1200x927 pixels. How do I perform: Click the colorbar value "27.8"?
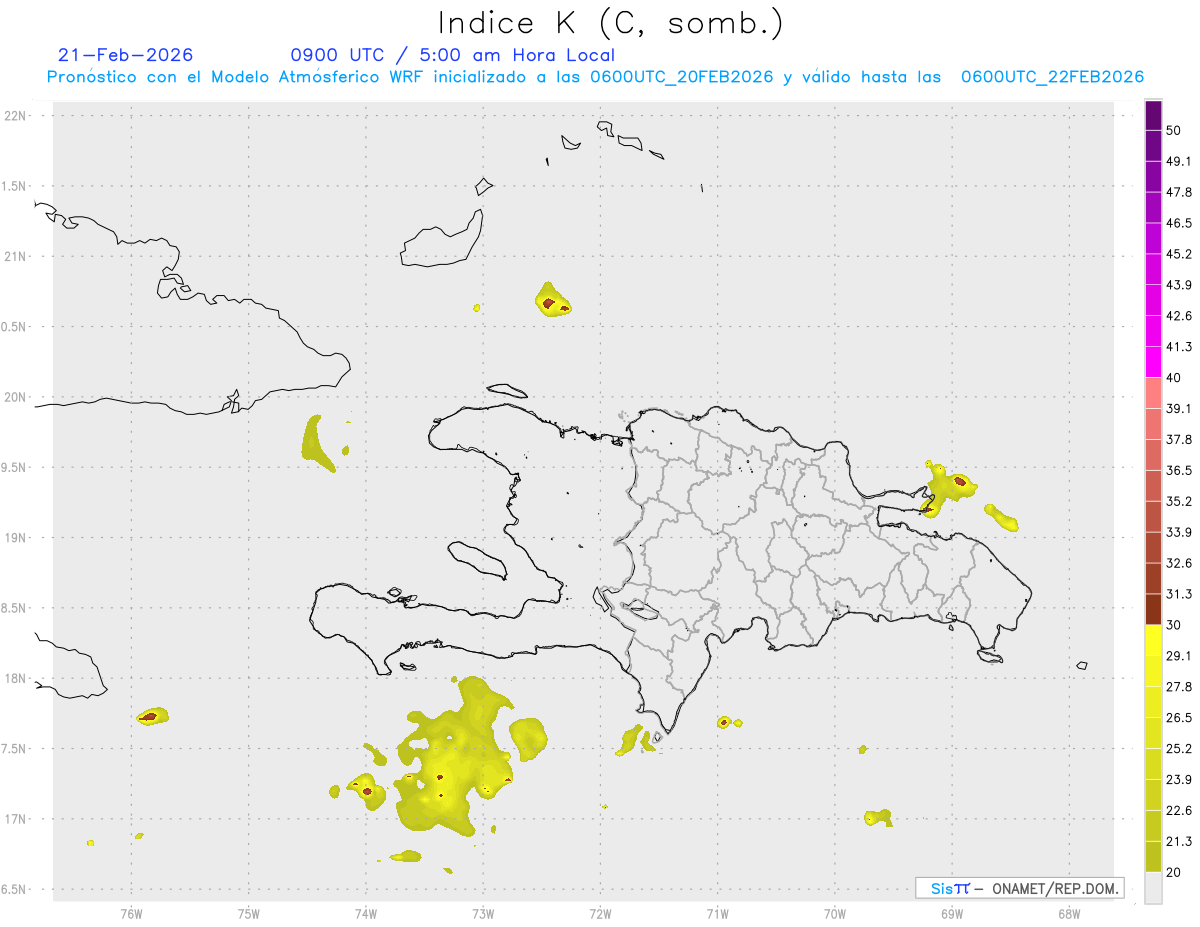[1179, 687]
